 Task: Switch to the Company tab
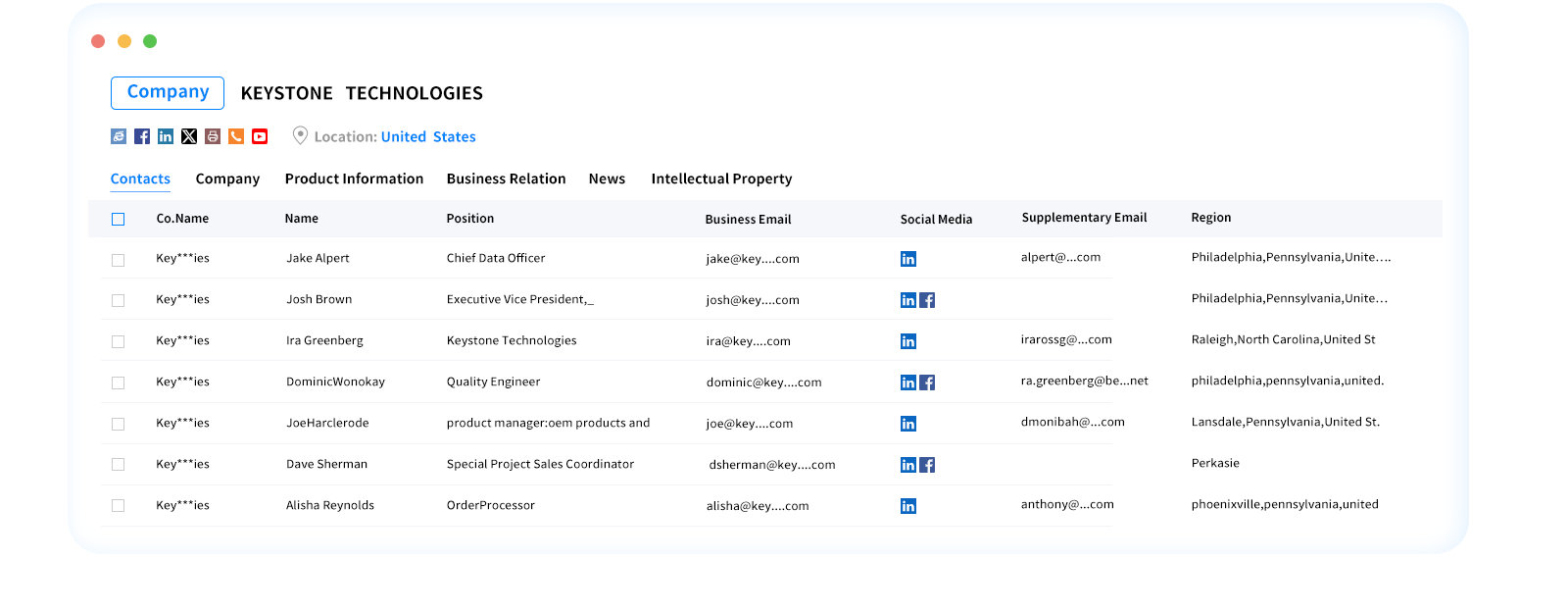click(227, 178)
